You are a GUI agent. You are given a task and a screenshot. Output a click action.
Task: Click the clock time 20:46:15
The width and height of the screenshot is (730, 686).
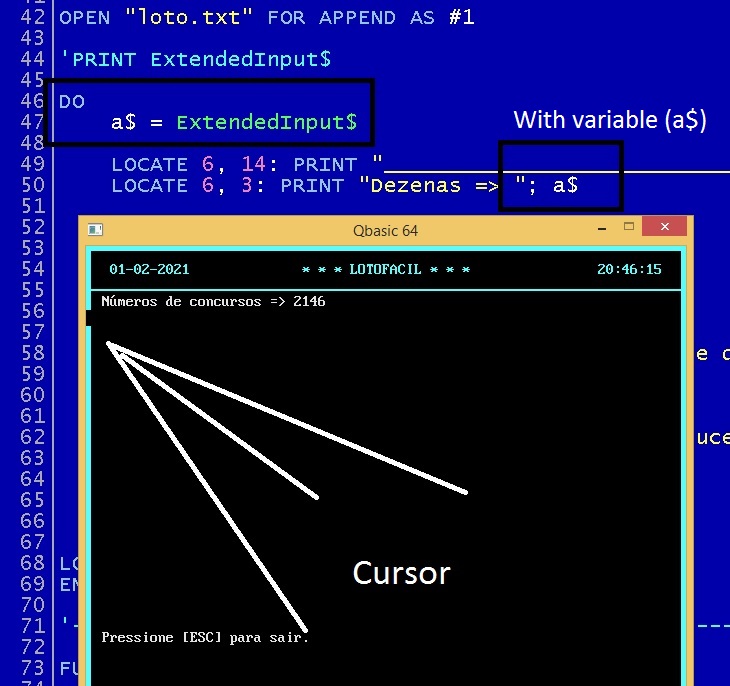[629, 270]
